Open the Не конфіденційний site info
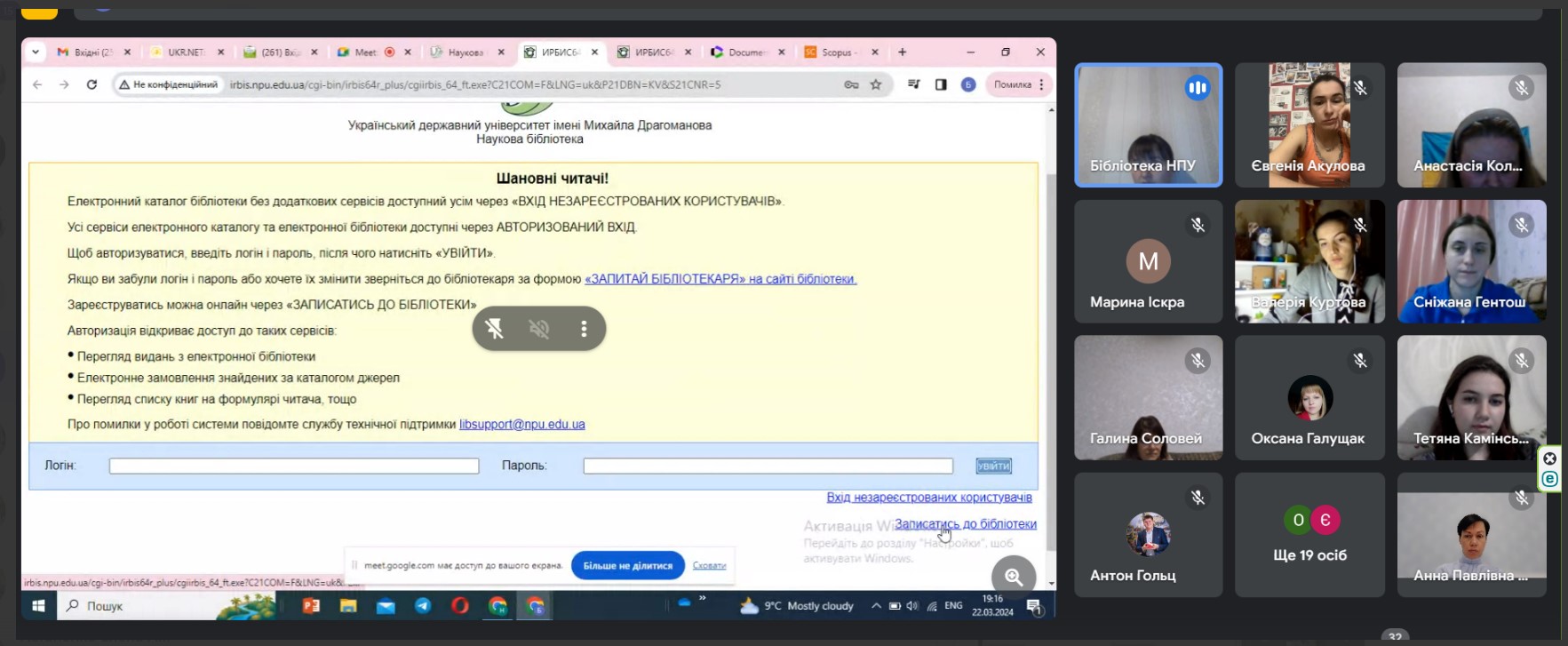 (x=169, y=84)
